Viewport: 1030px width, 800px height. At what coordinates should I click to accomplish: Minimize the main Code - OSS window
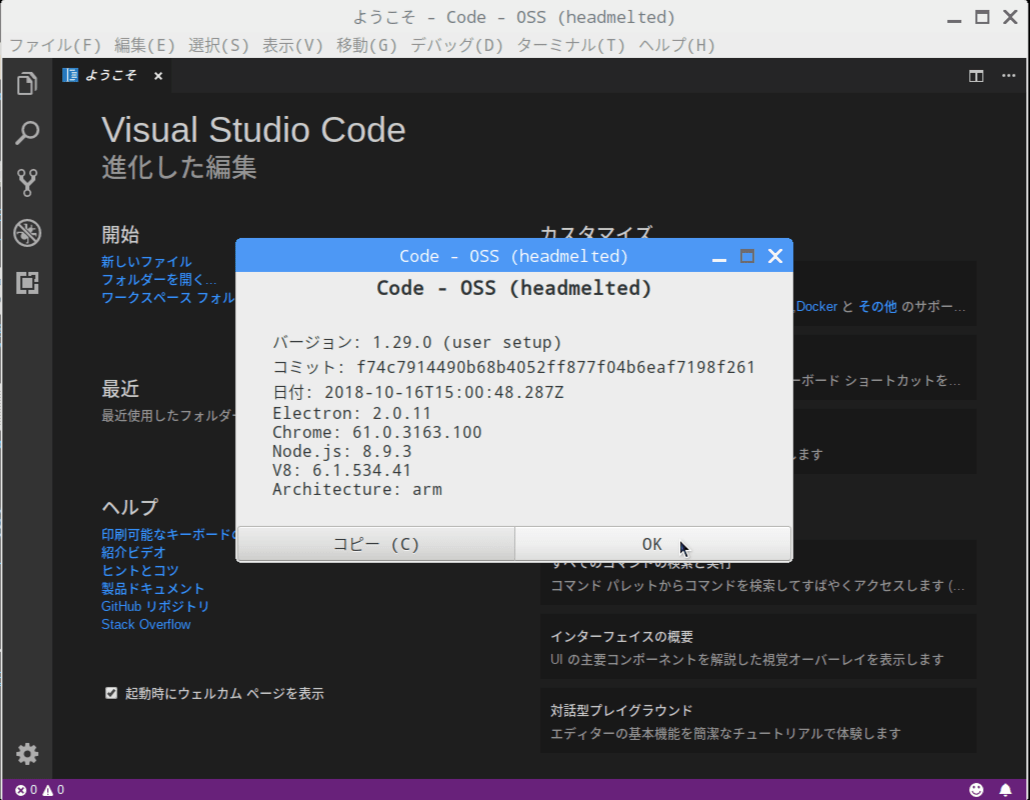pos(954,20)
